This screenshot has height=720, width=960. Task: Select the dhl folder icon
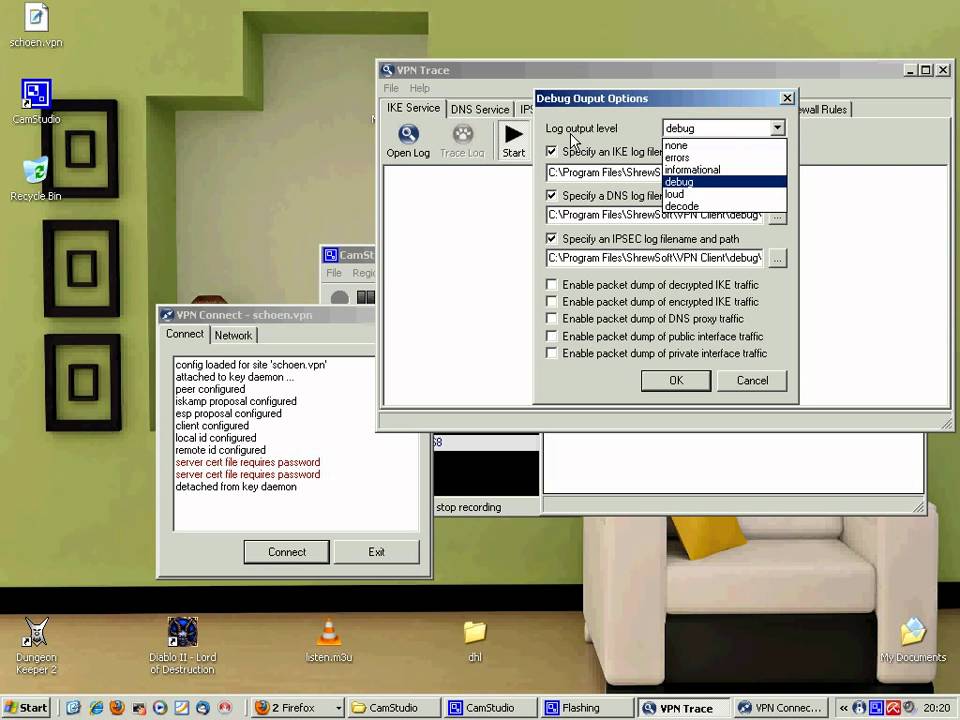[474, 632]
